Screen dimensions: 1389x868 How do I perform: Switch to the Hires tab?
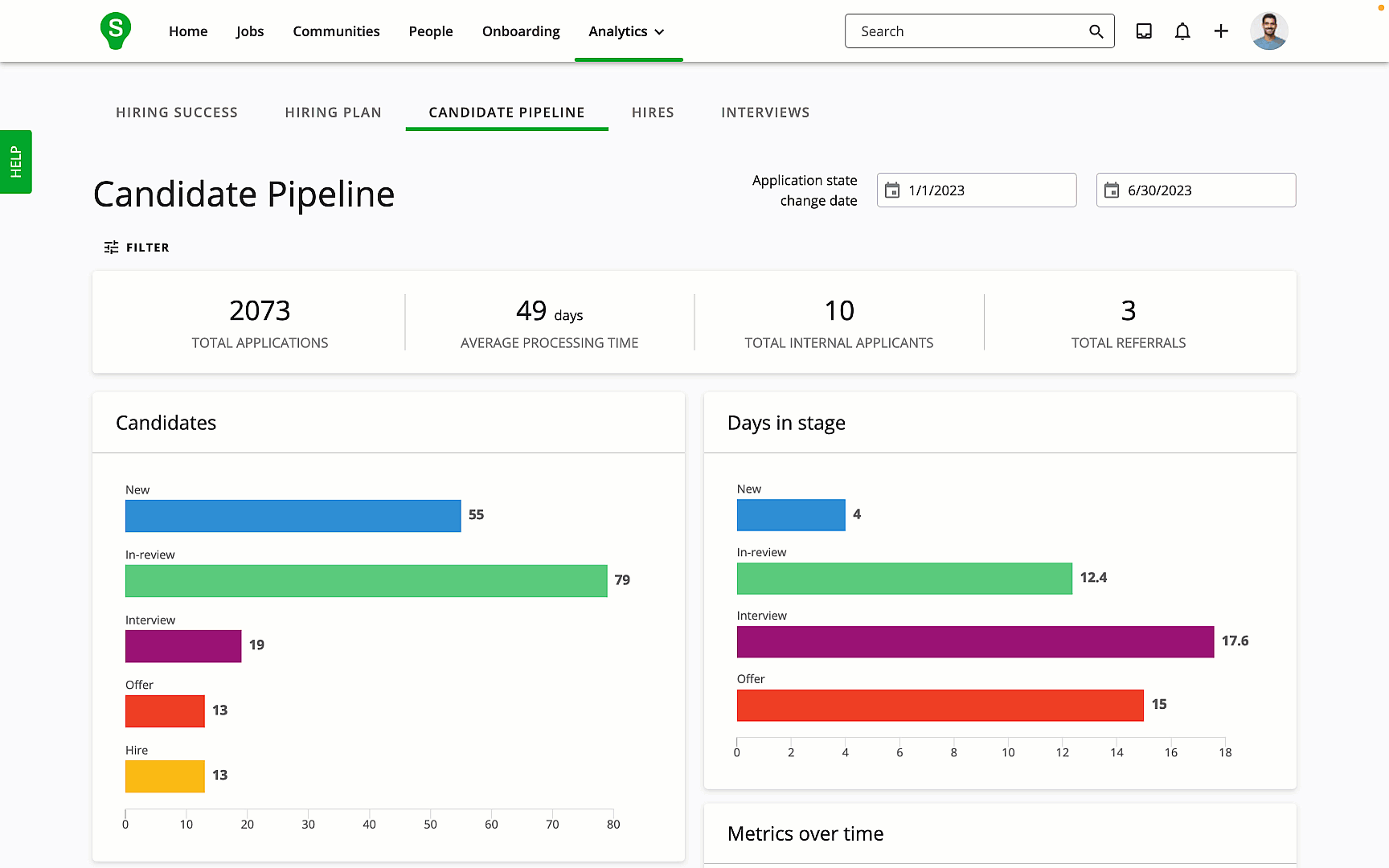click(652, 113)
